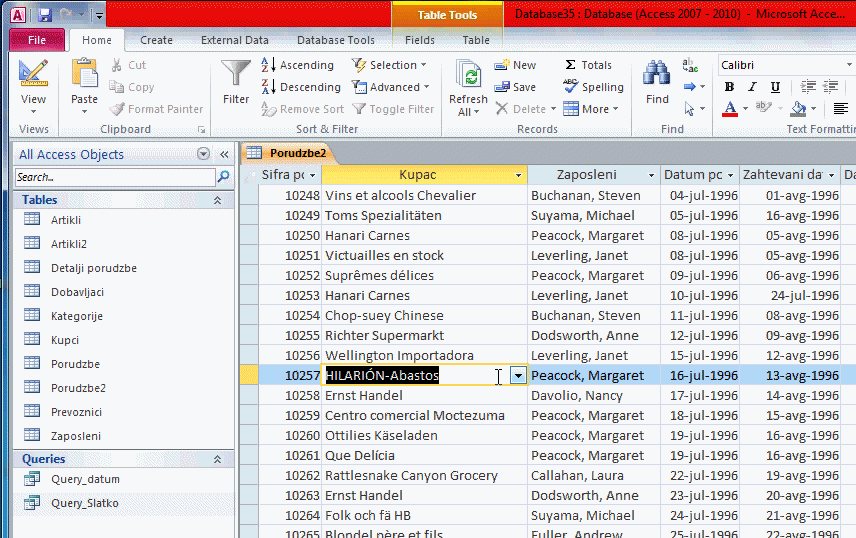Open the Kupci table
This screenshot has height=538, width=856.
click(65, 340)
